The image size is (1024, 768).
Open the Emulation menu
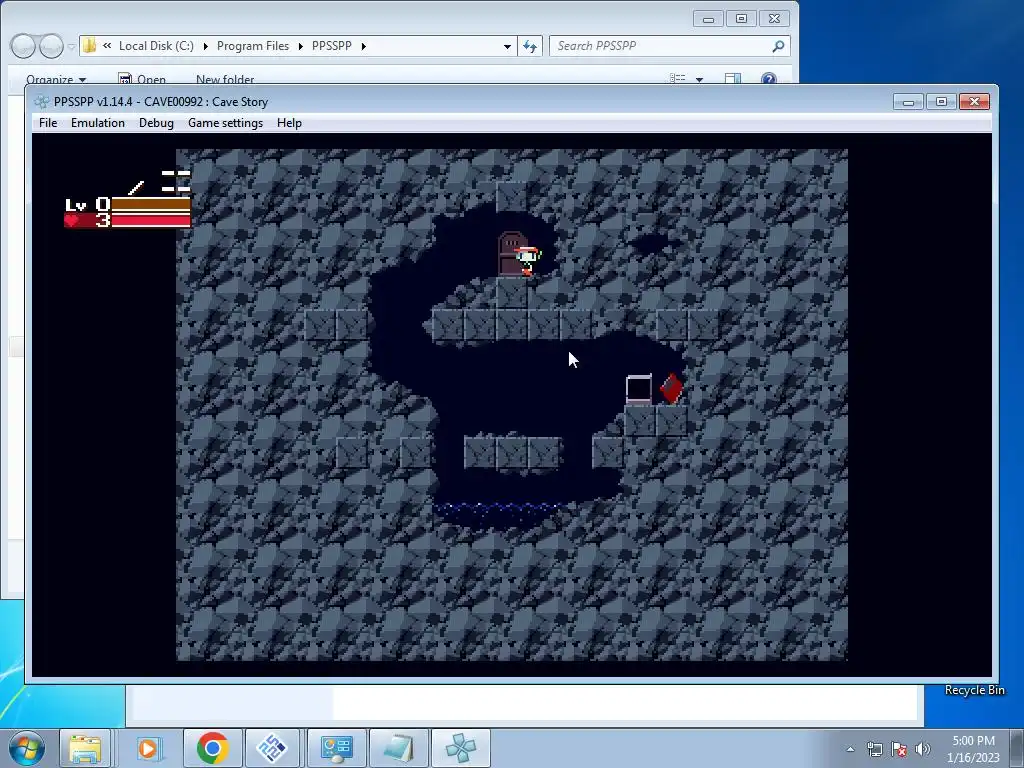(x=97, y=123)
